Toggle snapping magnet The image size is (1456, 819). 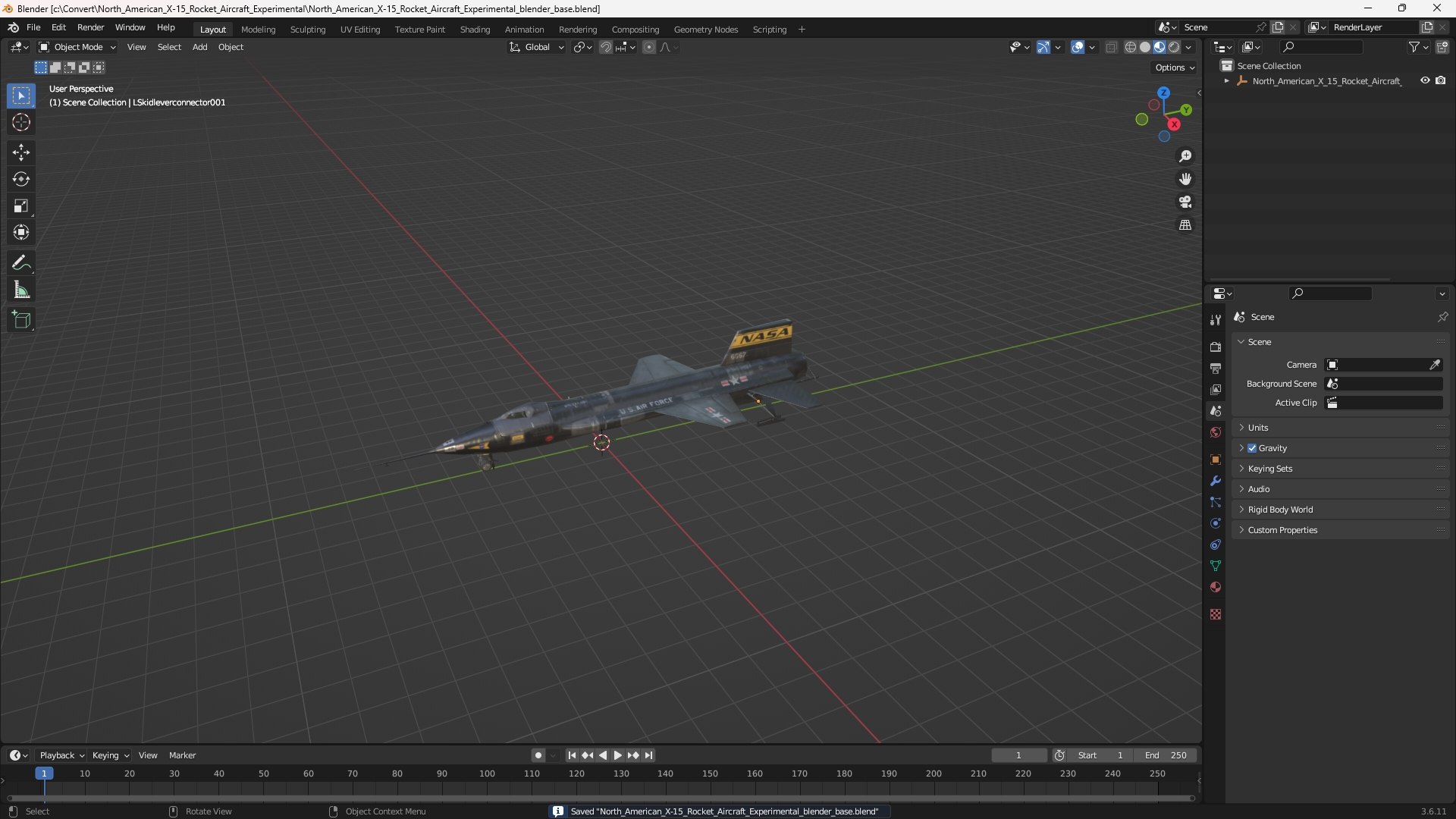(x=606, y=47)
